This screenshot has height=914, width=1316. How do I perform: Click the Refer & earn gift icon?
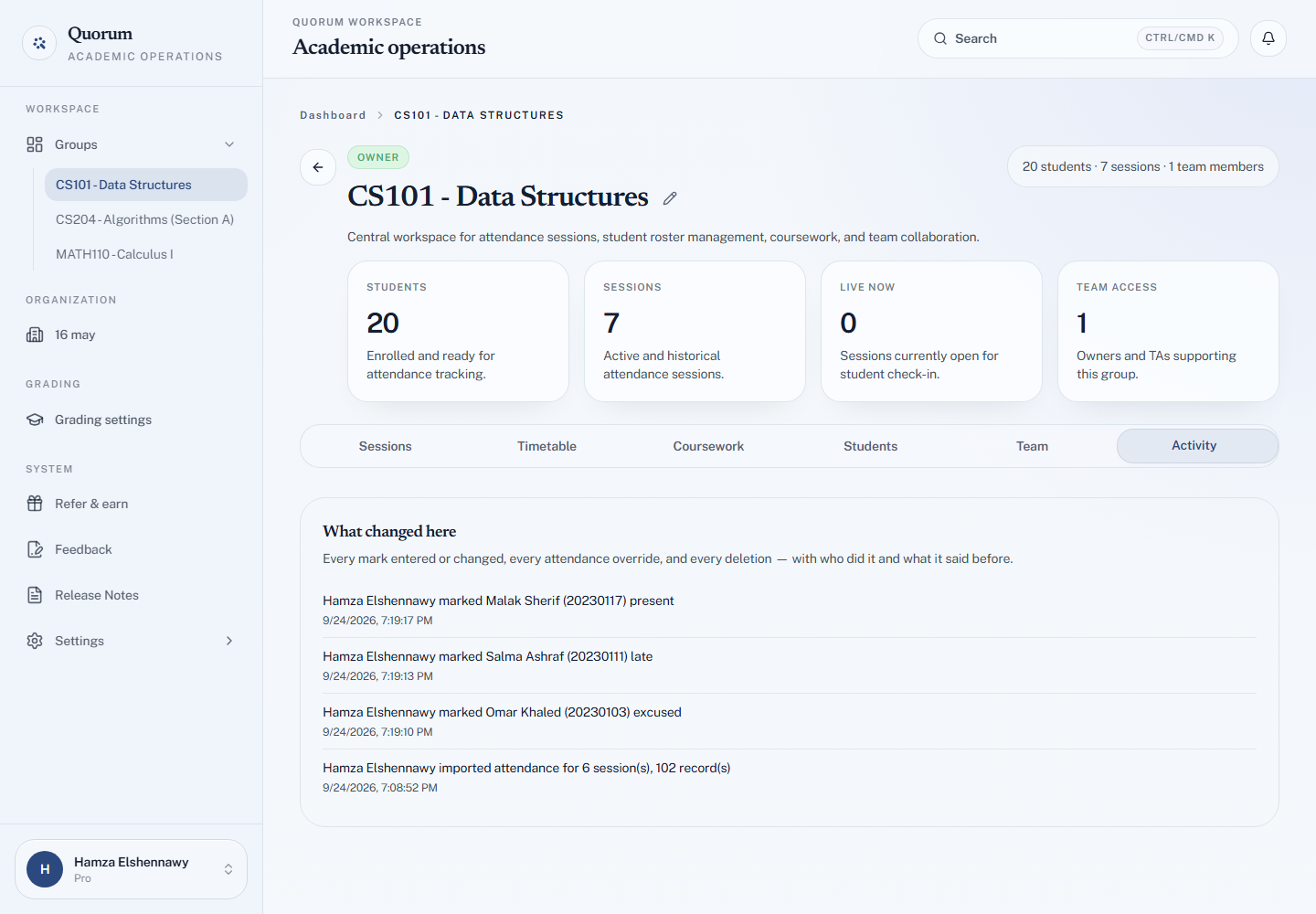tap(35, 504)
